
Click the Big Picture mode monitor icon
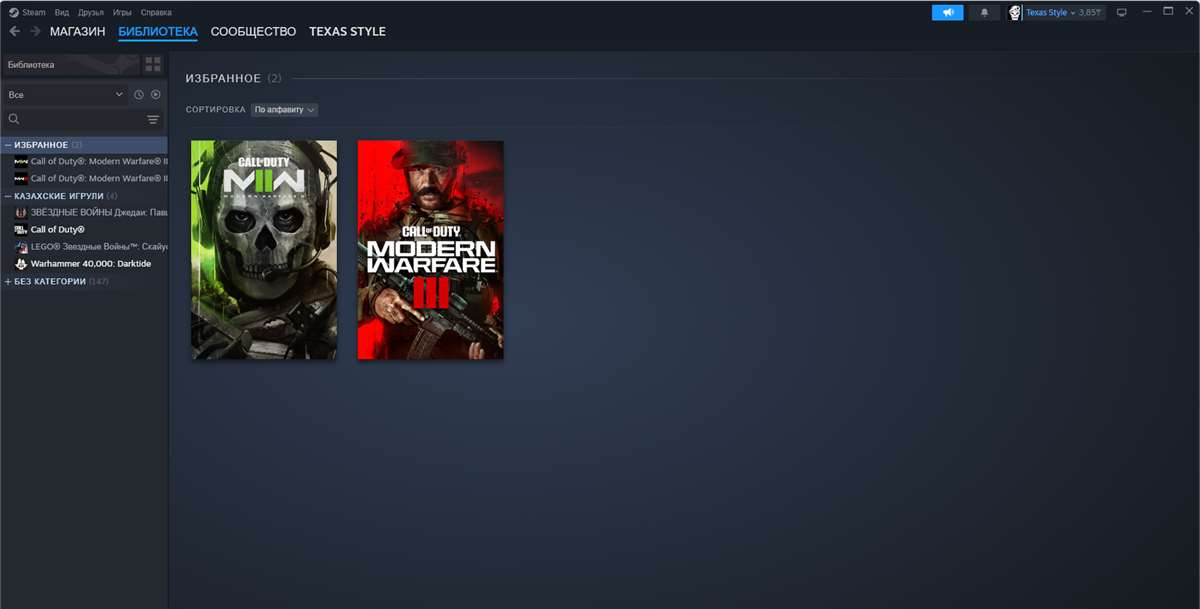point(1122,11)
